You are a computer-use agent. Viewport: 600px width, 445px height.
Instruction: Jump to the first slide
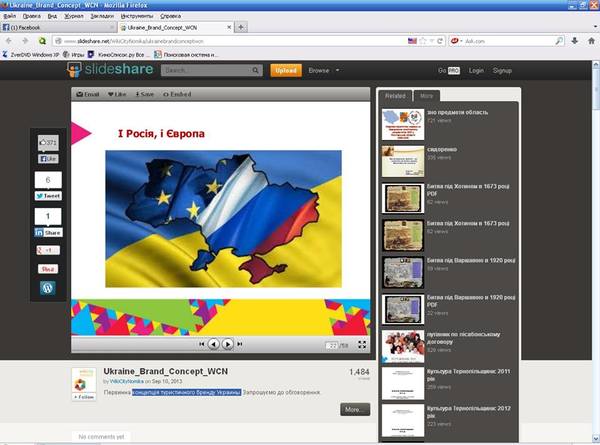tap(201, 344)
